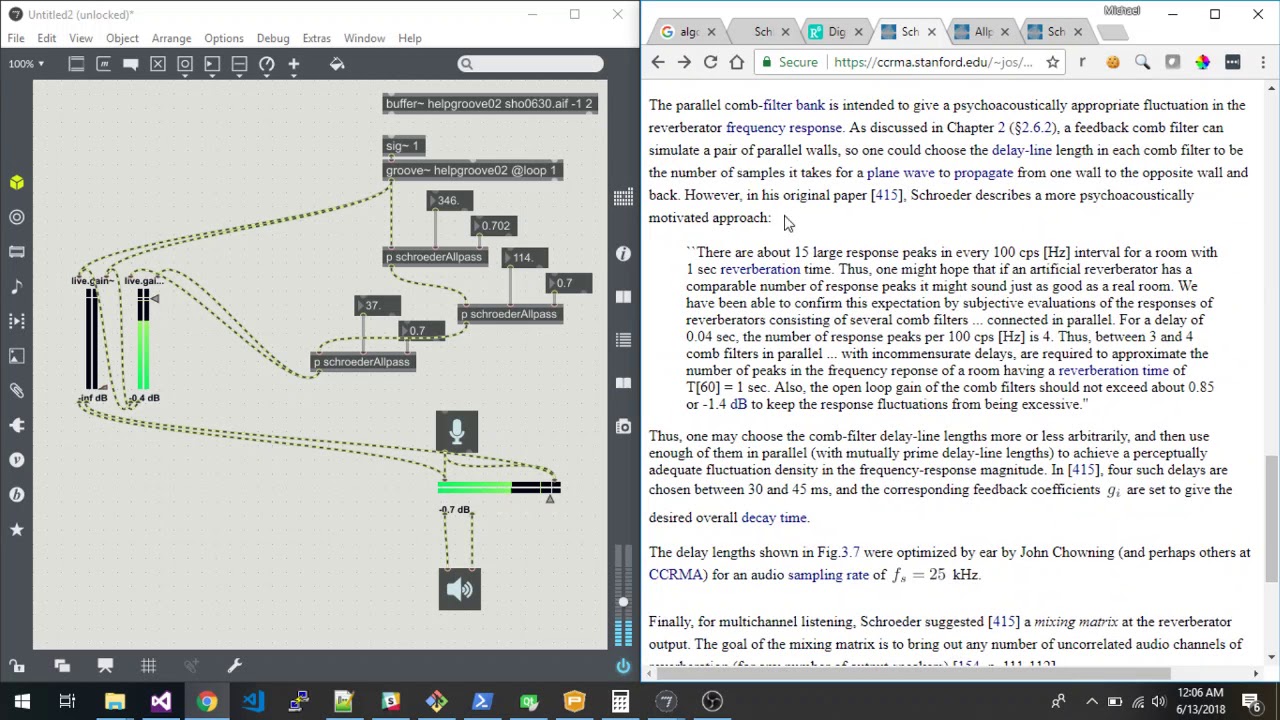
Task: Bookmark page with star icon in Chrome
Action: tap(1052, 62)
